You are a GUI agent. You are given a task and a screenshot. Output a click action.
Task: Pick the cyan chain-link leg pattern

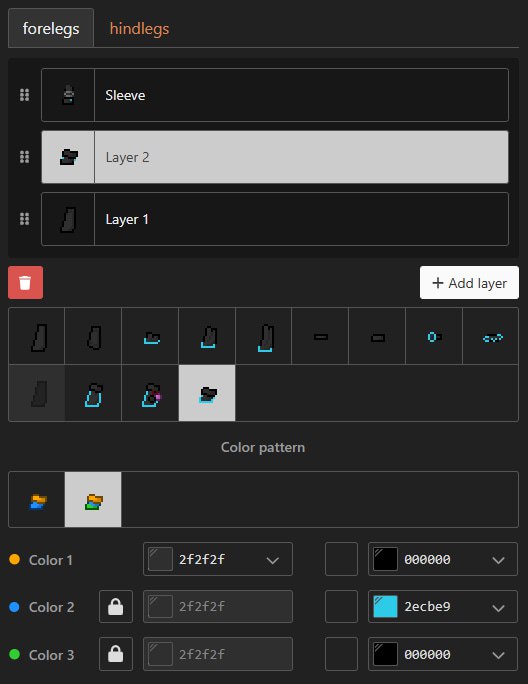click(490, 336)
